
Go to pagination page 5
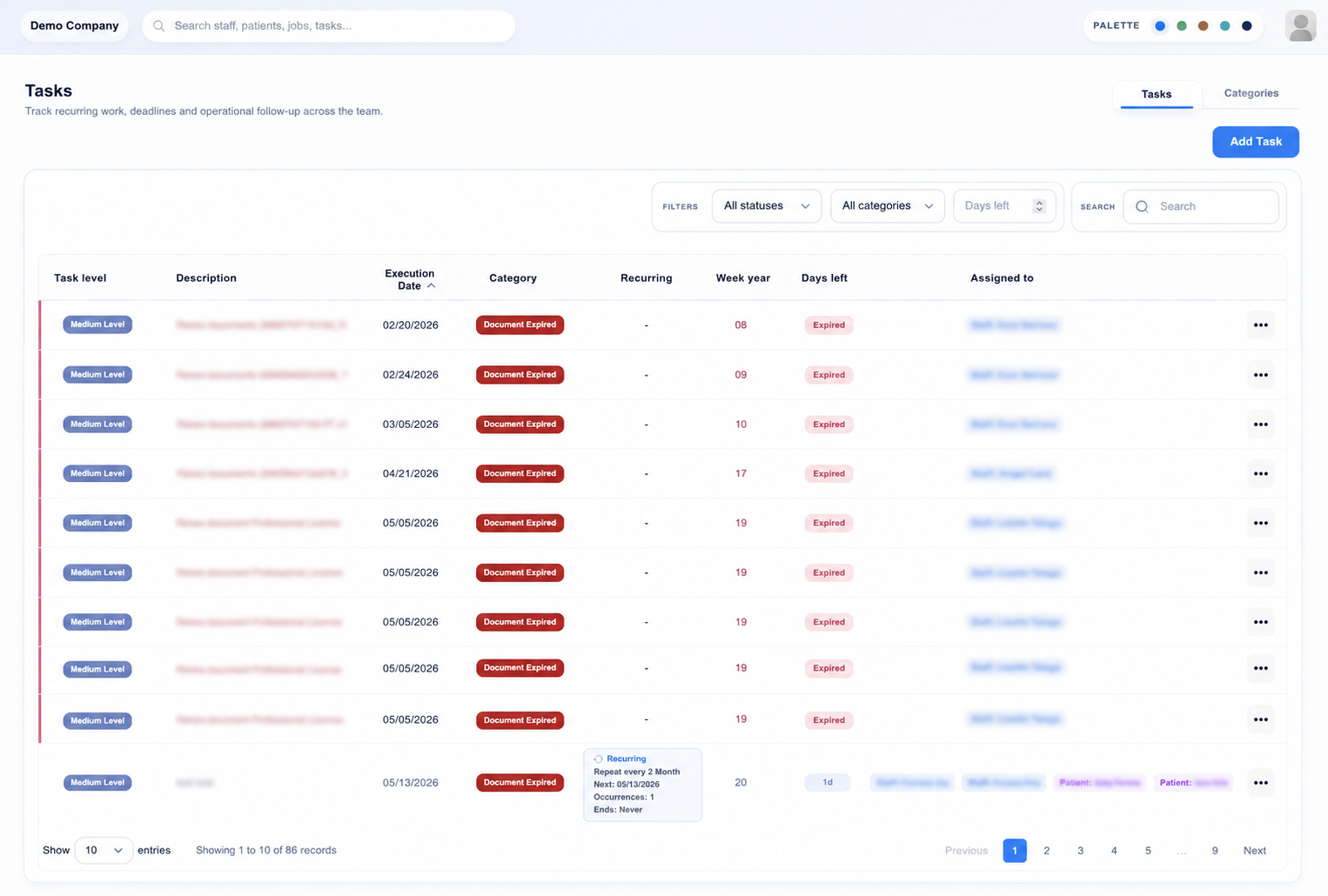1148,851
